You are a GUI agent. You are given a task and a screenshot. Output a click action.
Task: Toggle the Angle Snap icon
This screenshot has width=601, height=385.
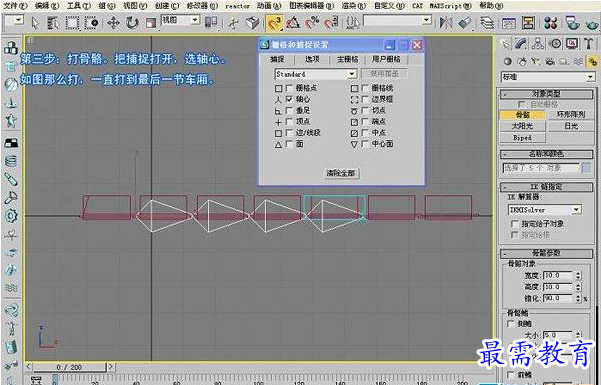tap(293, 23)
